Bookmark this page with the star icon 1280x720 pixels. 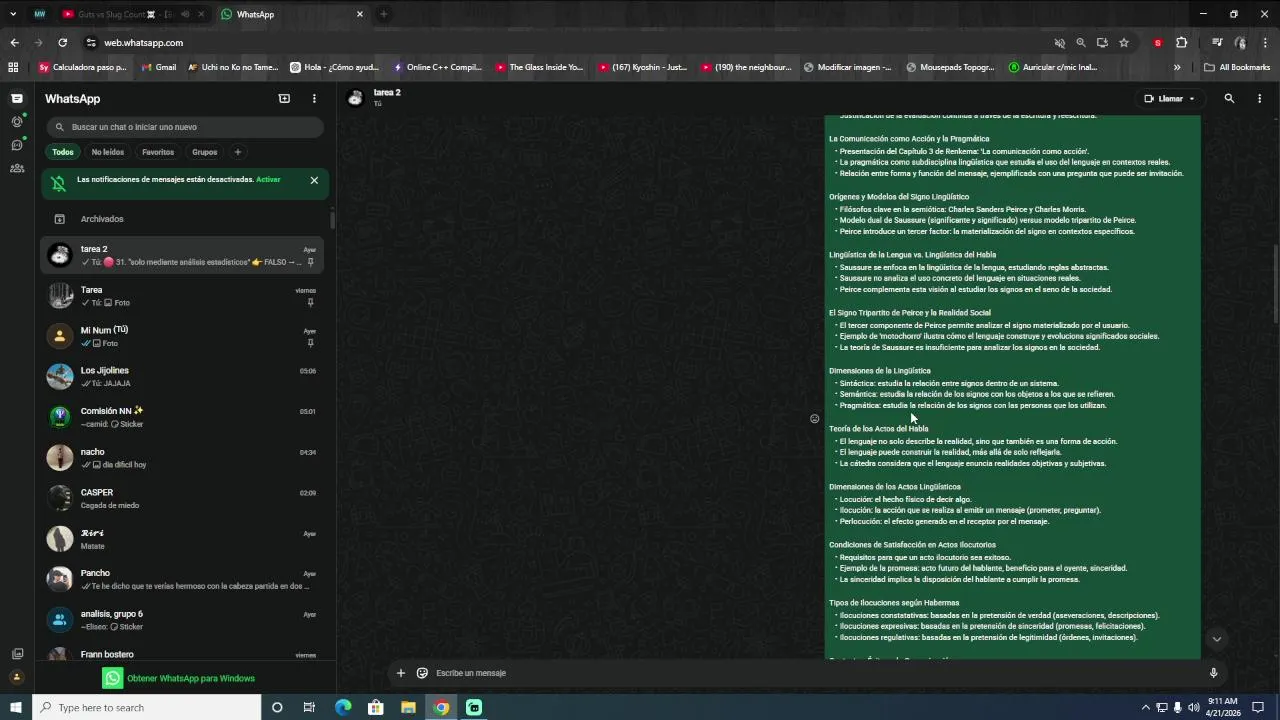(x=1124, y=43)
